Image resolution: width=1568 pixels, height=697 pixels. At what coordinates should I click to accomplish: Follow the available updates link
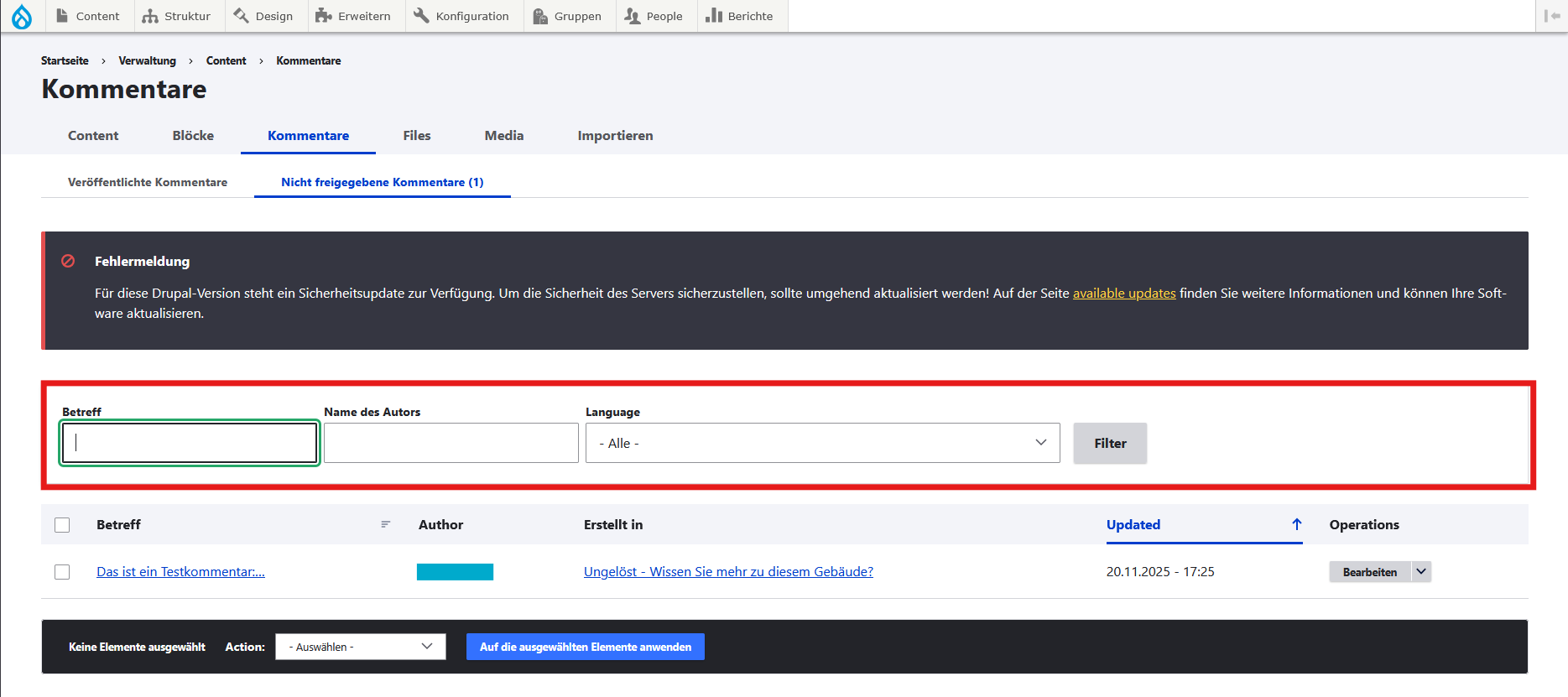(x=1124, y=293)
